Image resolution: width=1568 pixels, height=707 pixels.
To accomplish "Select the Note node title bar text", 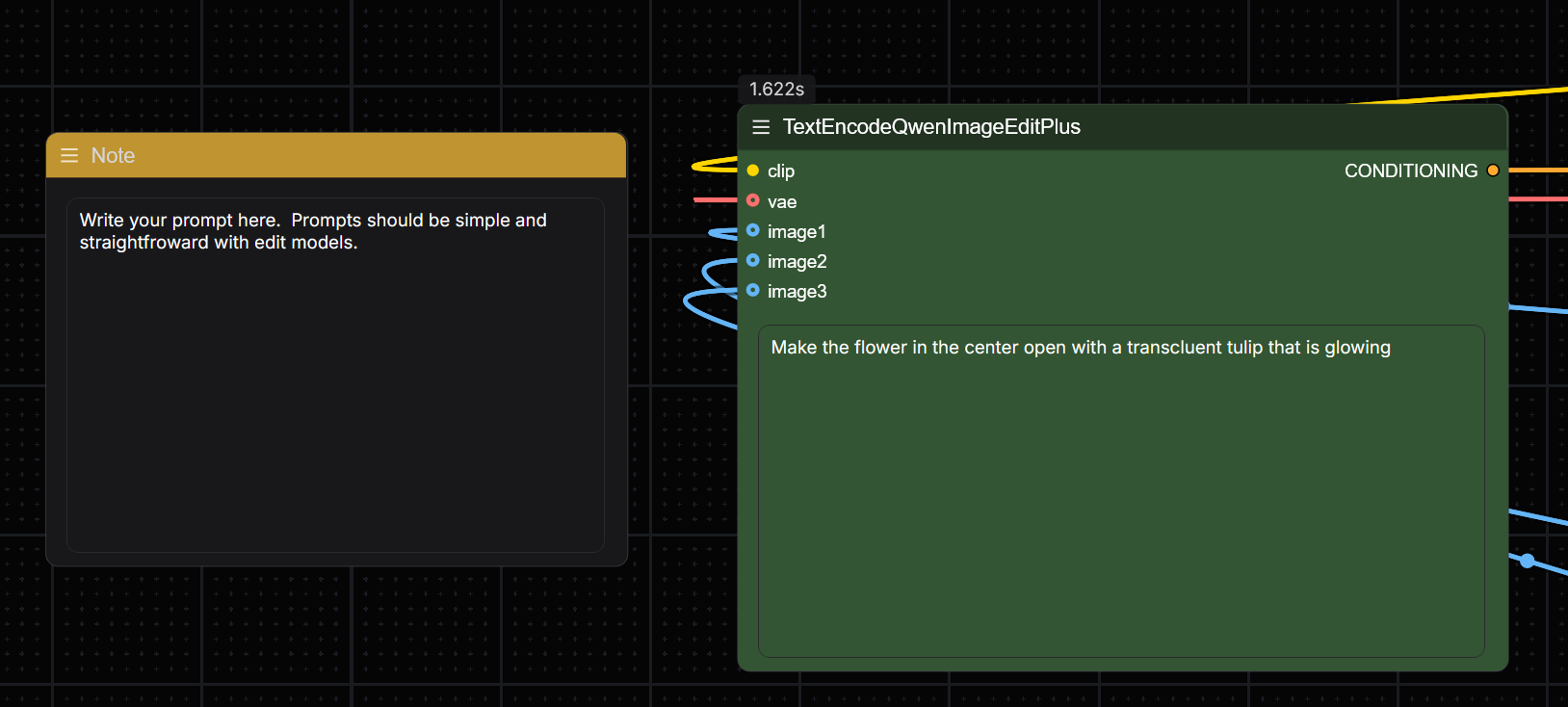I will [x=113, y=156].
